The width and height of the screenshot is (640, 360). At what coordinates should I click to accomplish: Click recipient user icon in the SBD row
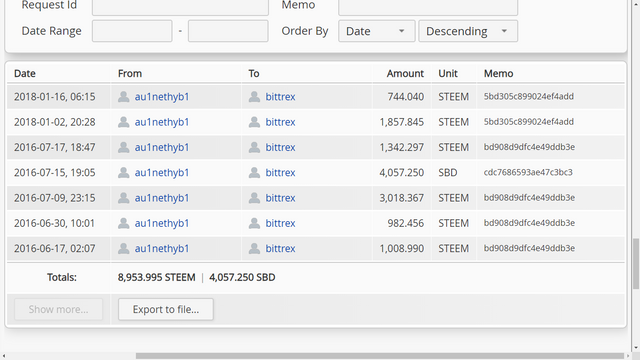point(254,173)
